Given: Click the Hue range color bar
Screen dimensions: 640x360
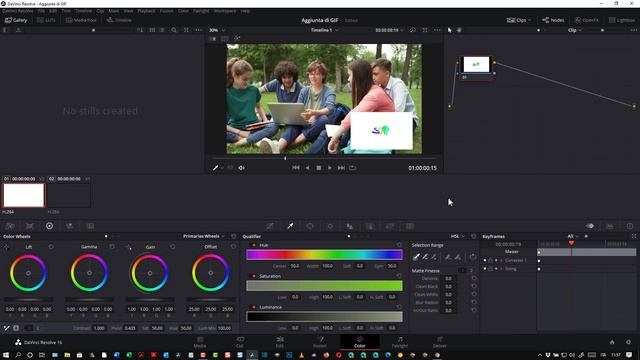Looking at the screenshot, I should point(324,255).
